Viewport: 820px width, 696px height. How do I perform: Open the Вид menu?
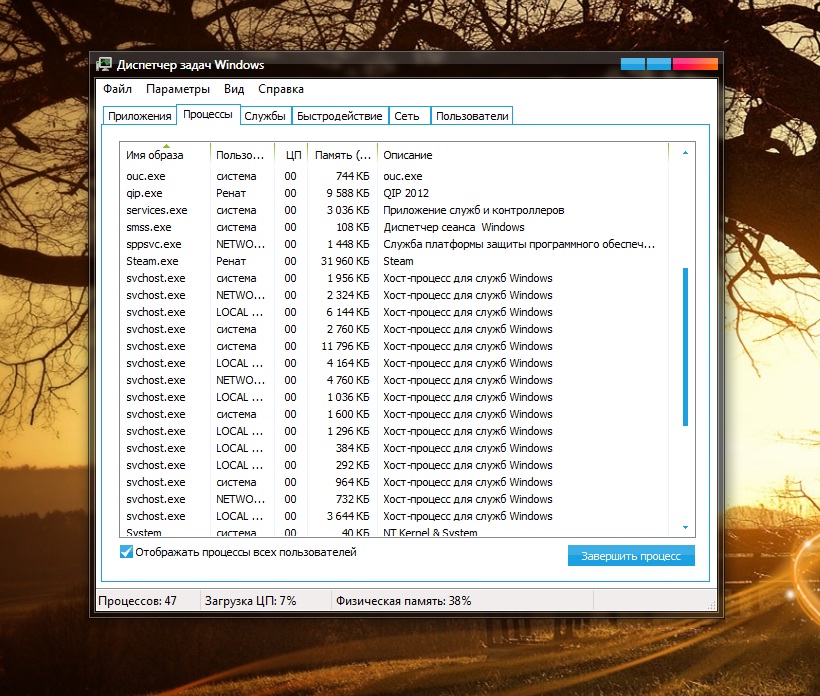click(x=234, y=89)
